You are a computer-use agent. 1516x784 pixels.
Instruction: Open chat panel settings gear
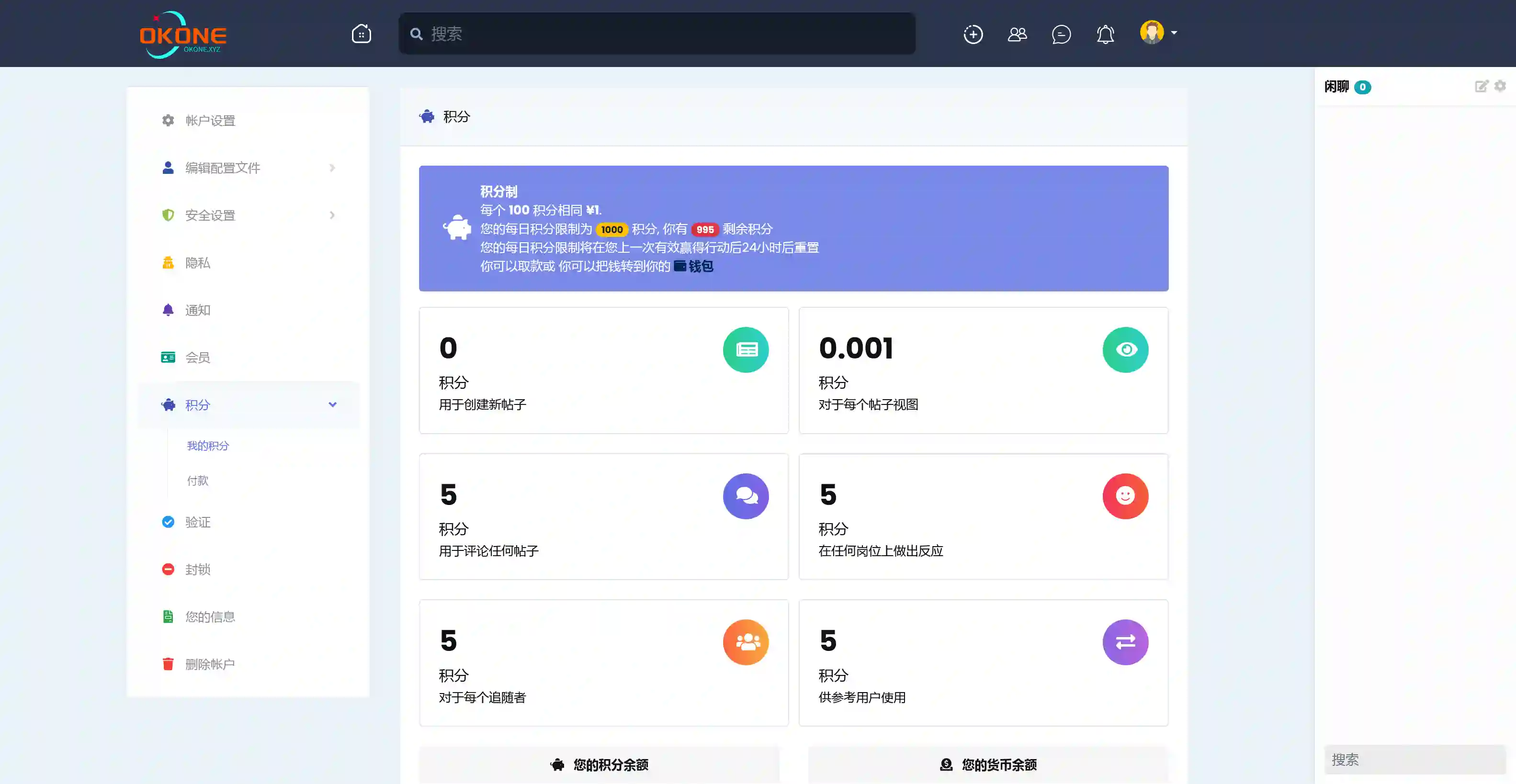pos(1500,86)
